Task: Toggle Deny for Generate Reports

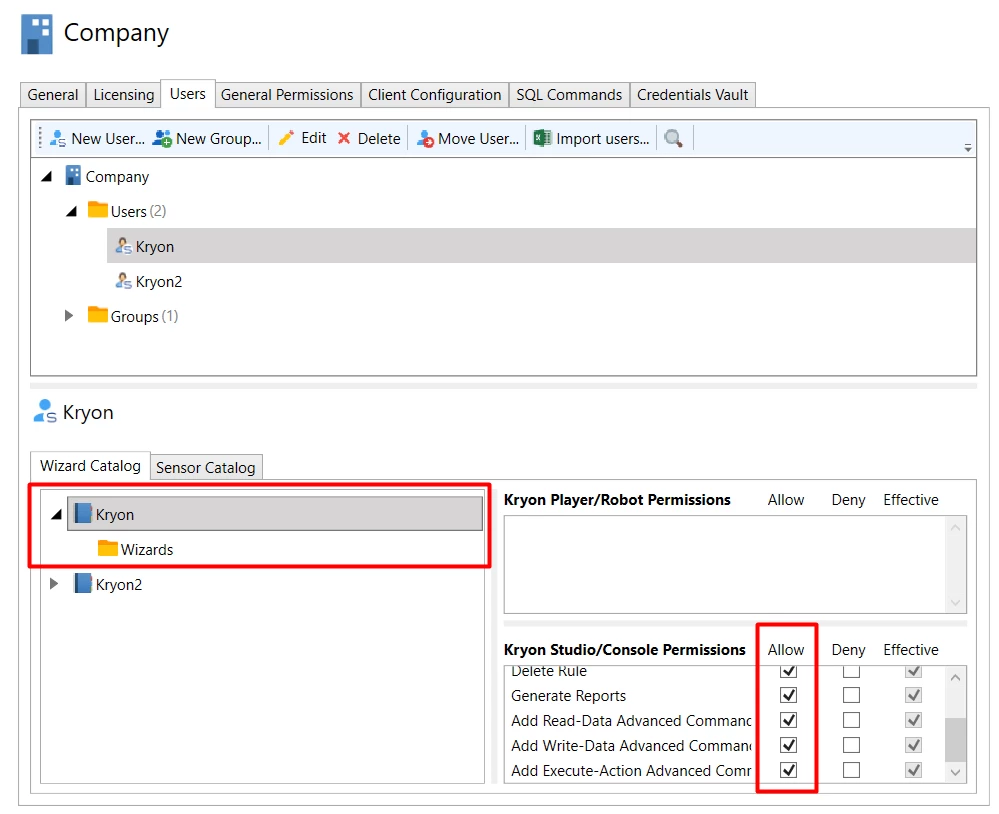Action: pos(851,695)
